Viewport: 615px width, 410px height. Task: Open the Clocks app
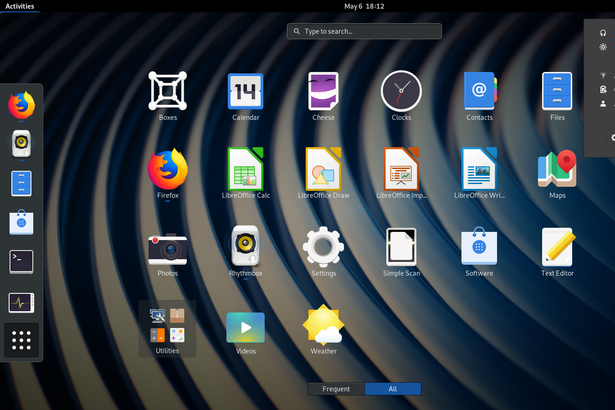click(401, 96)
